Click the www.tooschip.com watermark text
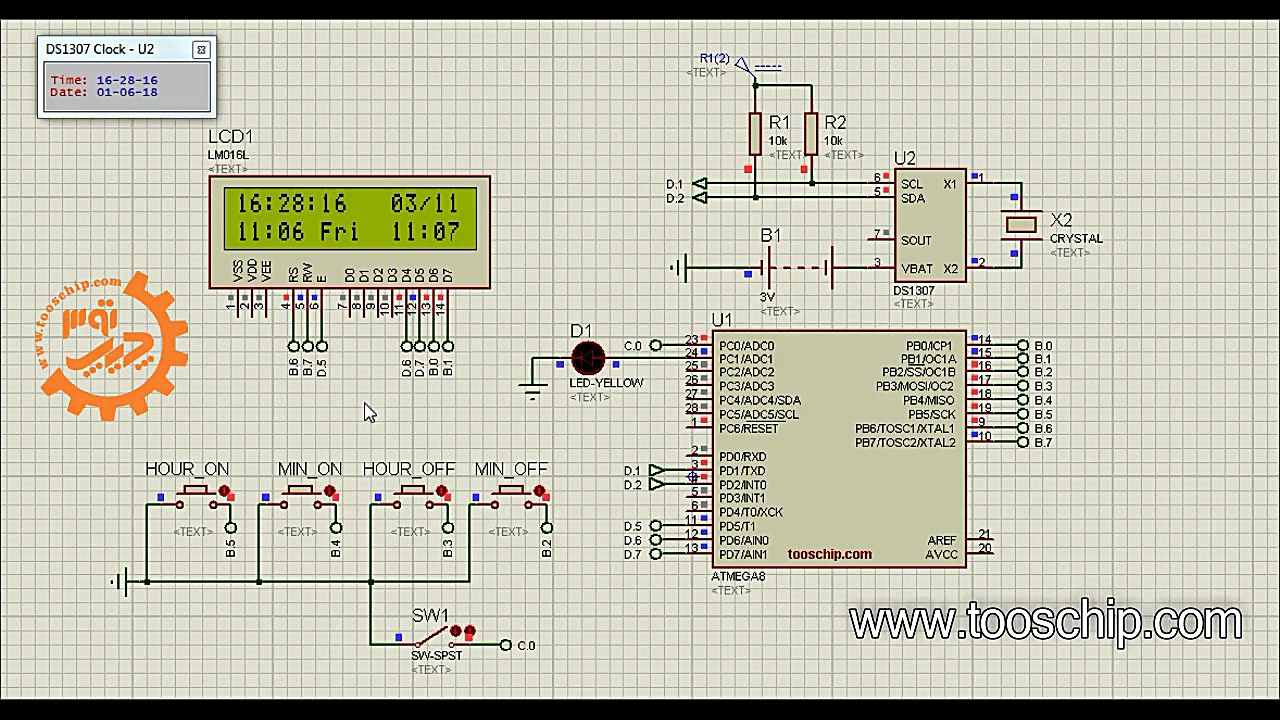The height and width of the screenshot is (720, 1280). click(1045, 622)
